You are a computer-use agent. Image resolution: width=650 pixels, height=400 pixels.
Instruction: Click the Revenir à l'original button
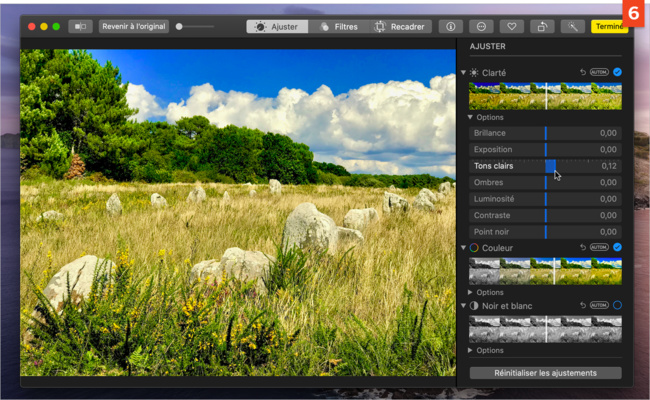pyautogui.click(x=134, y=27)
